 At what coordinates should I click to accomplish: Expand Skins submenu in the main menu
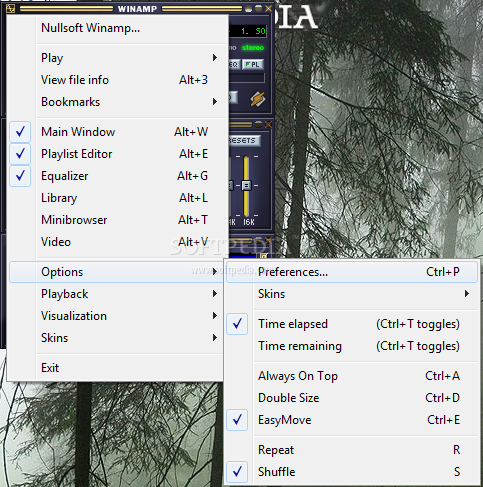215,338
